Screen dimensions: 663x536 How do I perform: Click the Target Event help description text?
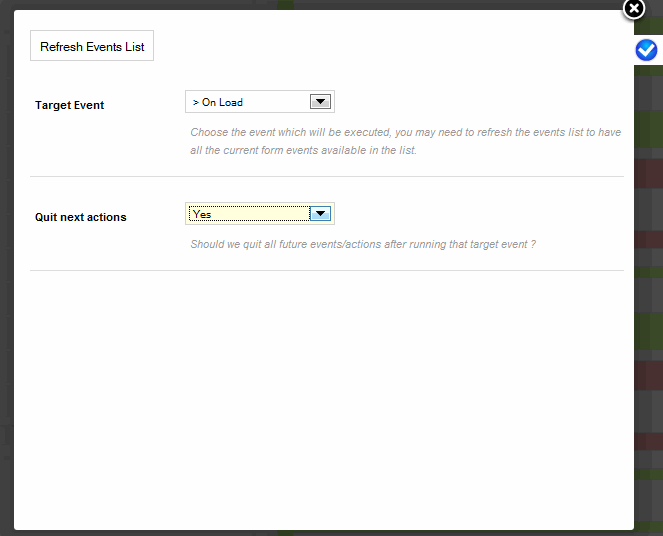pos(405,141)
